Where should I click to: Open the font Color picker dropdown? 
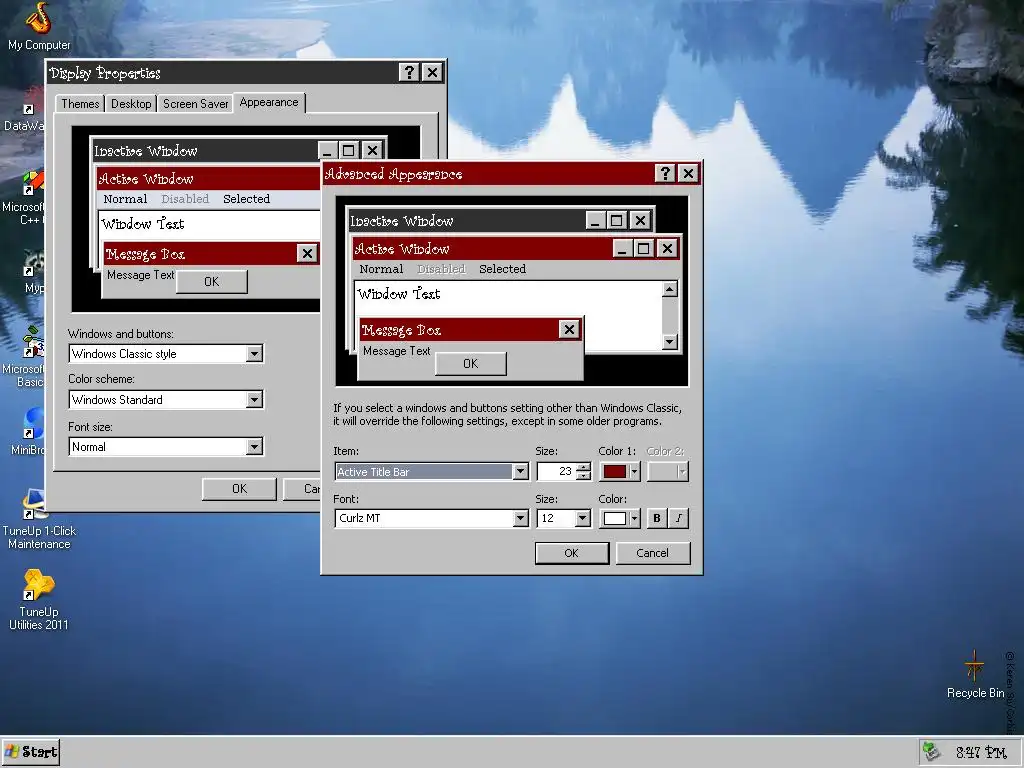[620, 518]
